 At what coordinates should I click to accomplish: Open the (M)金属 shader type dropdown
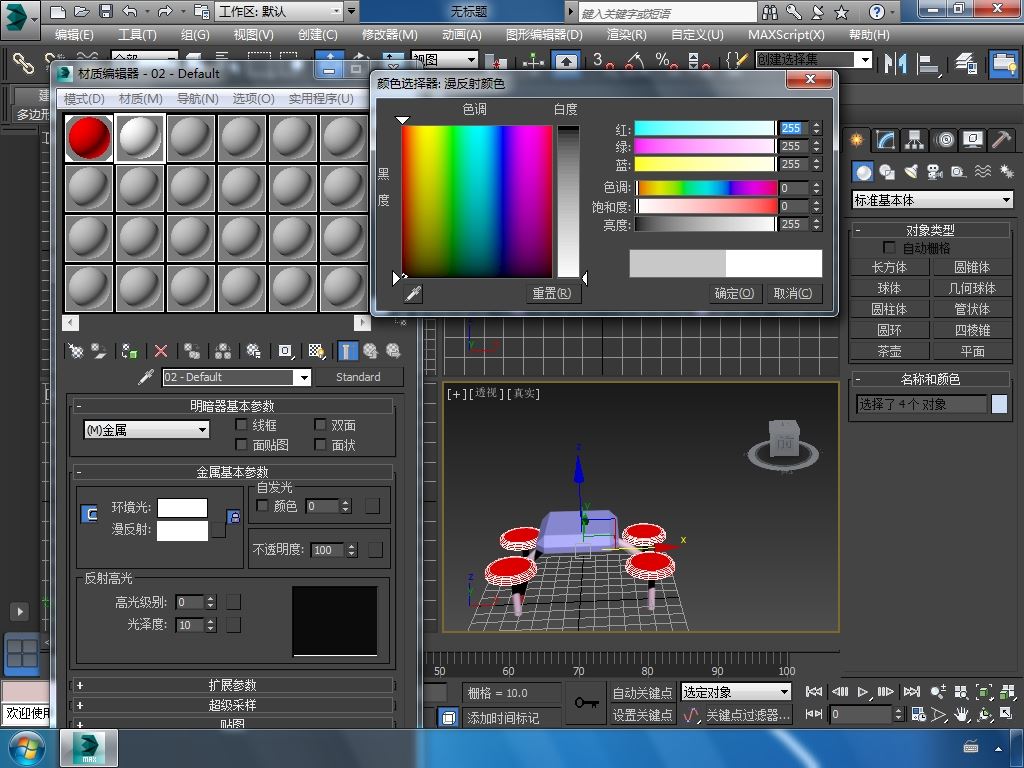146,430
